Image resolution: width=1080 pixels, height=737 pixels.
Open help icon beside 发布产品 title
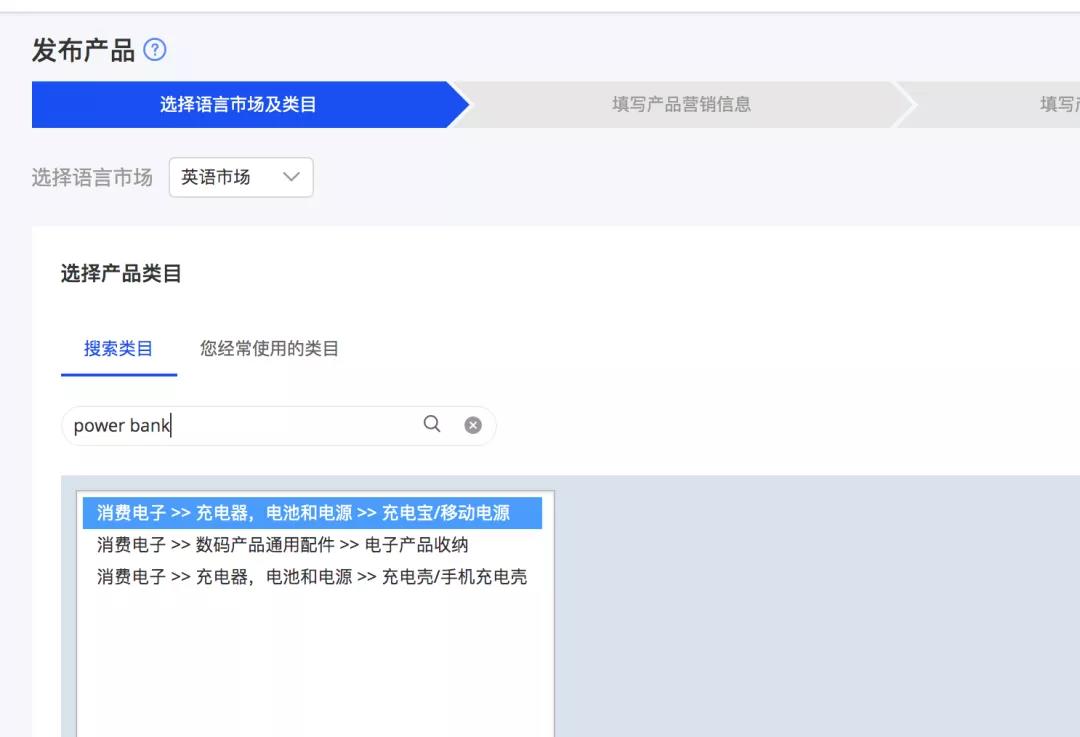click(155, 50)
